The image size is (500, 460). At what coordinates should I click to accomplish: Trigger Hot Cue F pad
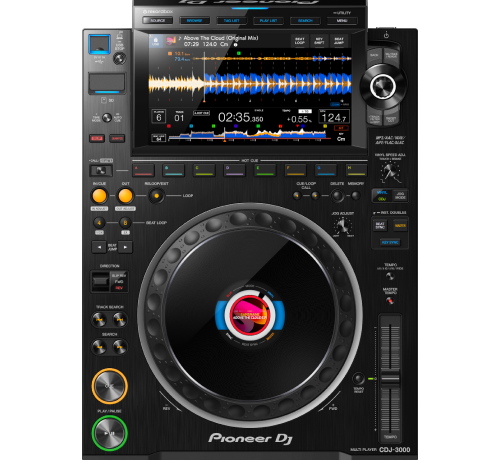coord(295,170)
